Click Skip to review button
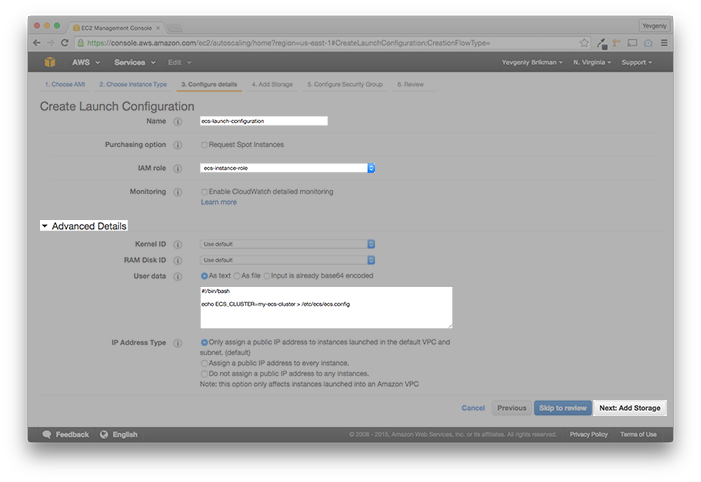The image size is (701, 482). [563, 408]
